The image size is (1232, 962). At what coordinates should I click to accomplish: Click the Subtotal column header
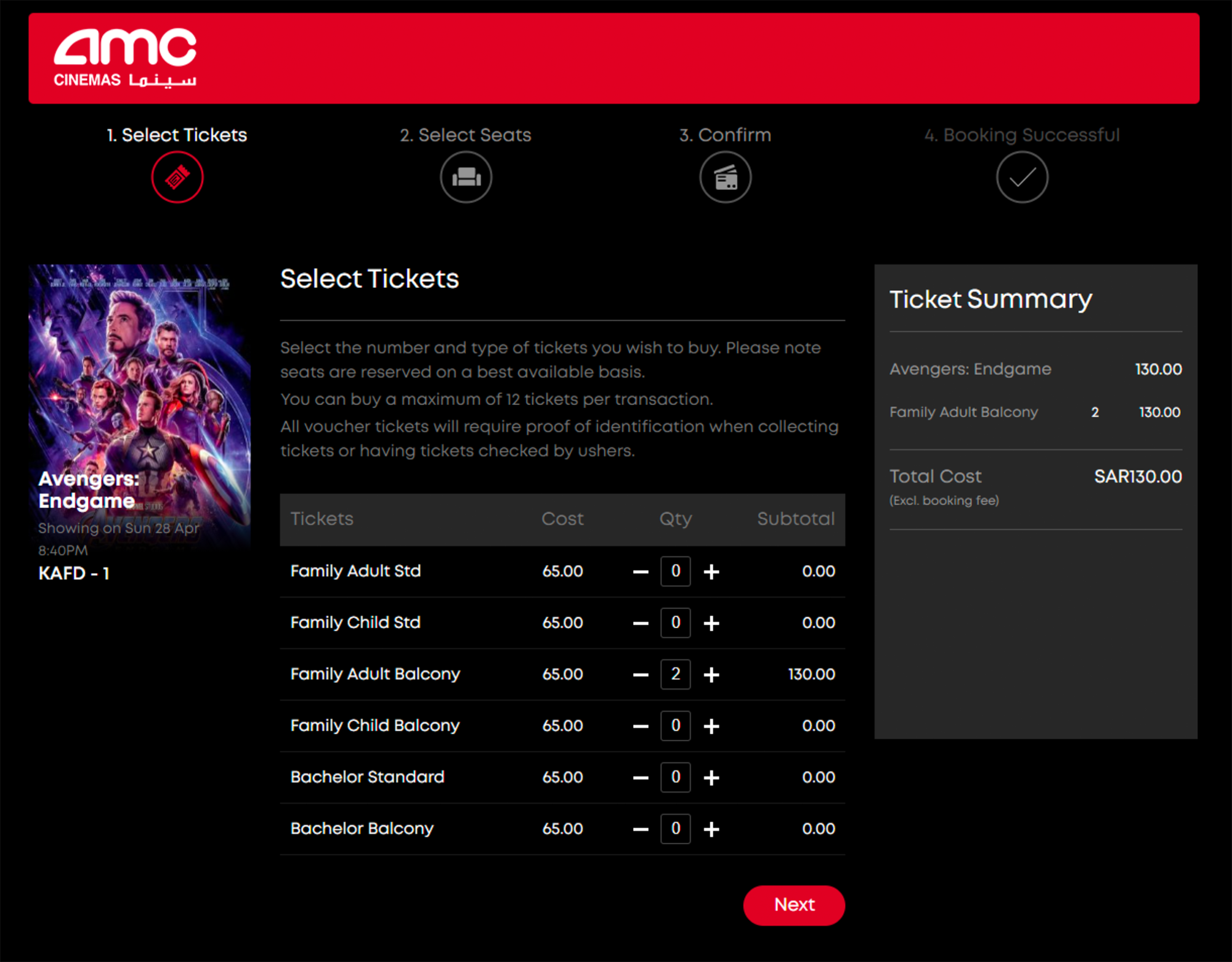tap(796, 519)
